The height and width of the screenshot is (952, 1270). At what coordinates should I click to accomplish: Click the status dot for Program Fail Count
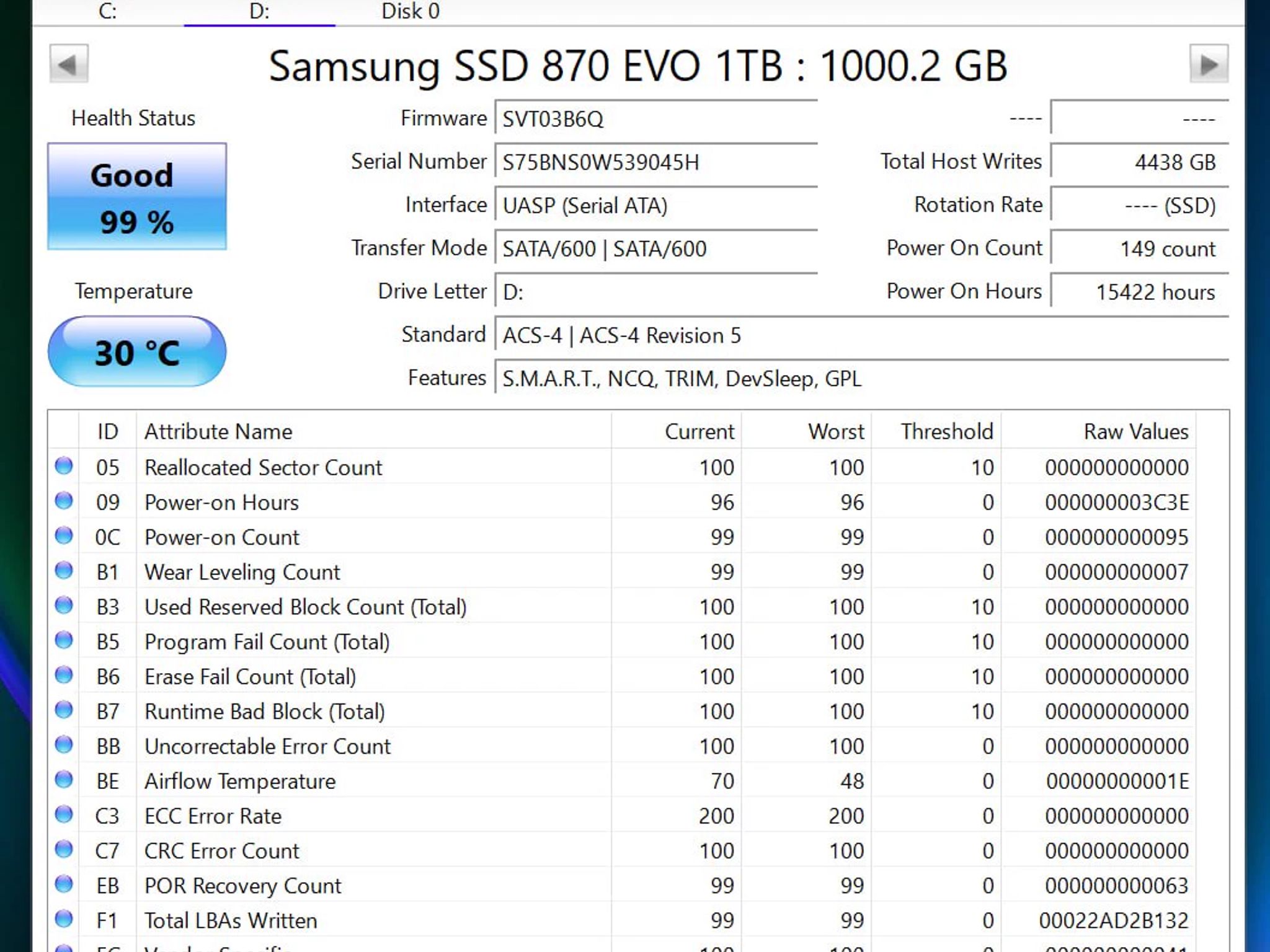pyautogui.click(x=64, y=640)
